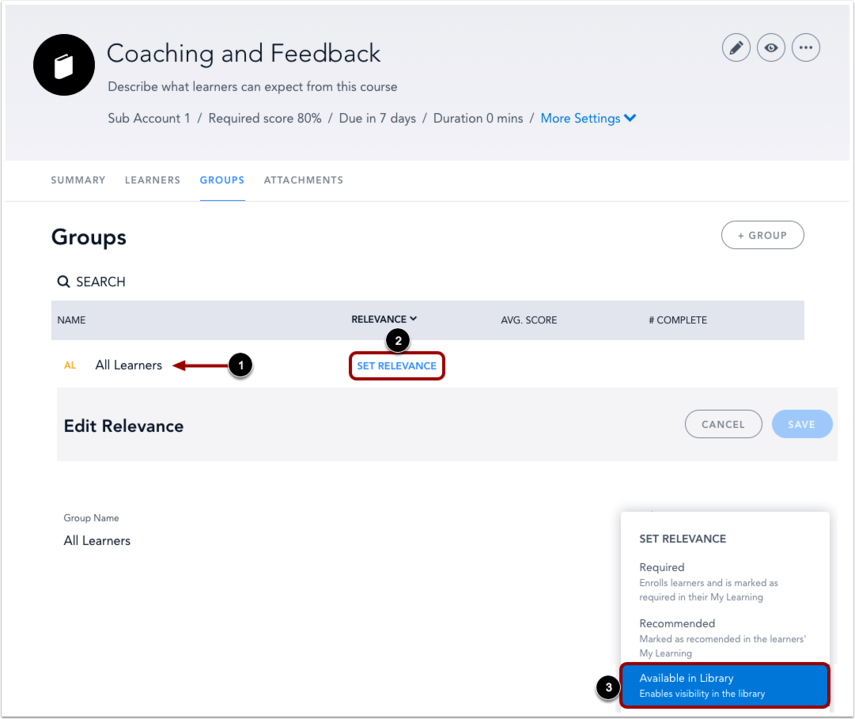The height and width of the screenshot is (719, 855).
Task: Click the + GROUP button
Action: (x=762, y=235)
